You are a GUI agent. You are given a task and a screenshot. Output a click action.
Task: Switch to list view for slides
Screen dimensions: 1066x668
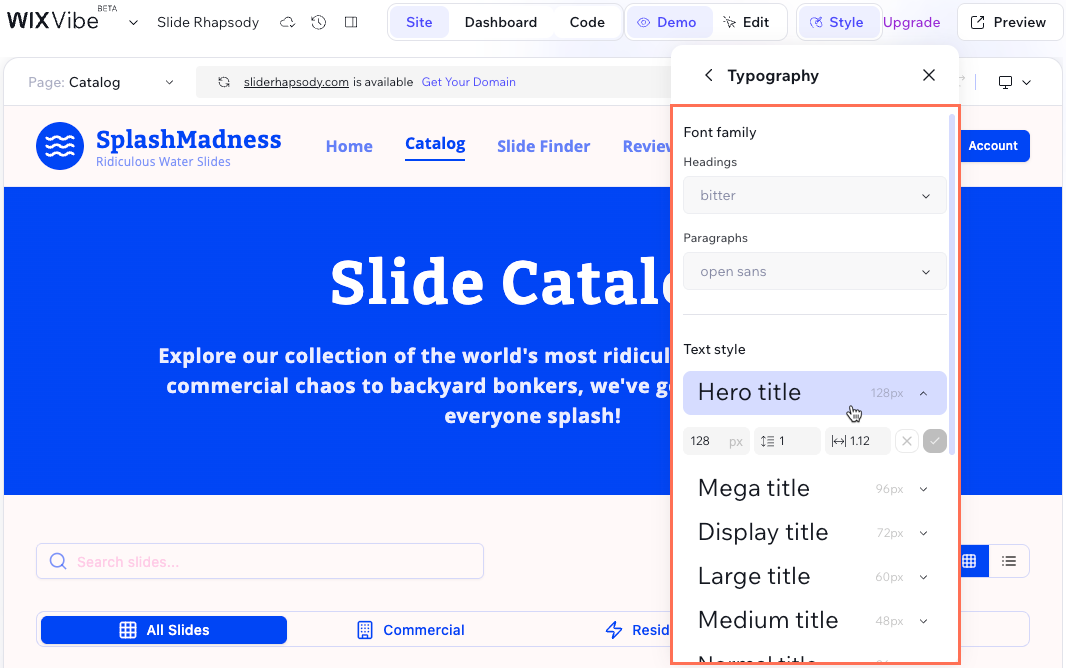tap(1009, 561)
